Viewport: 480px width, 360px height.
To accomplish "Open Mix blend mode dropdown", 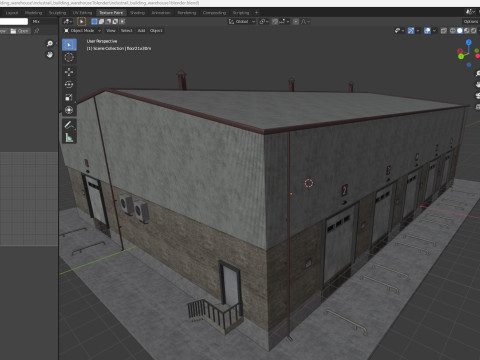I will pyautogui.click(x=44, y=22).
